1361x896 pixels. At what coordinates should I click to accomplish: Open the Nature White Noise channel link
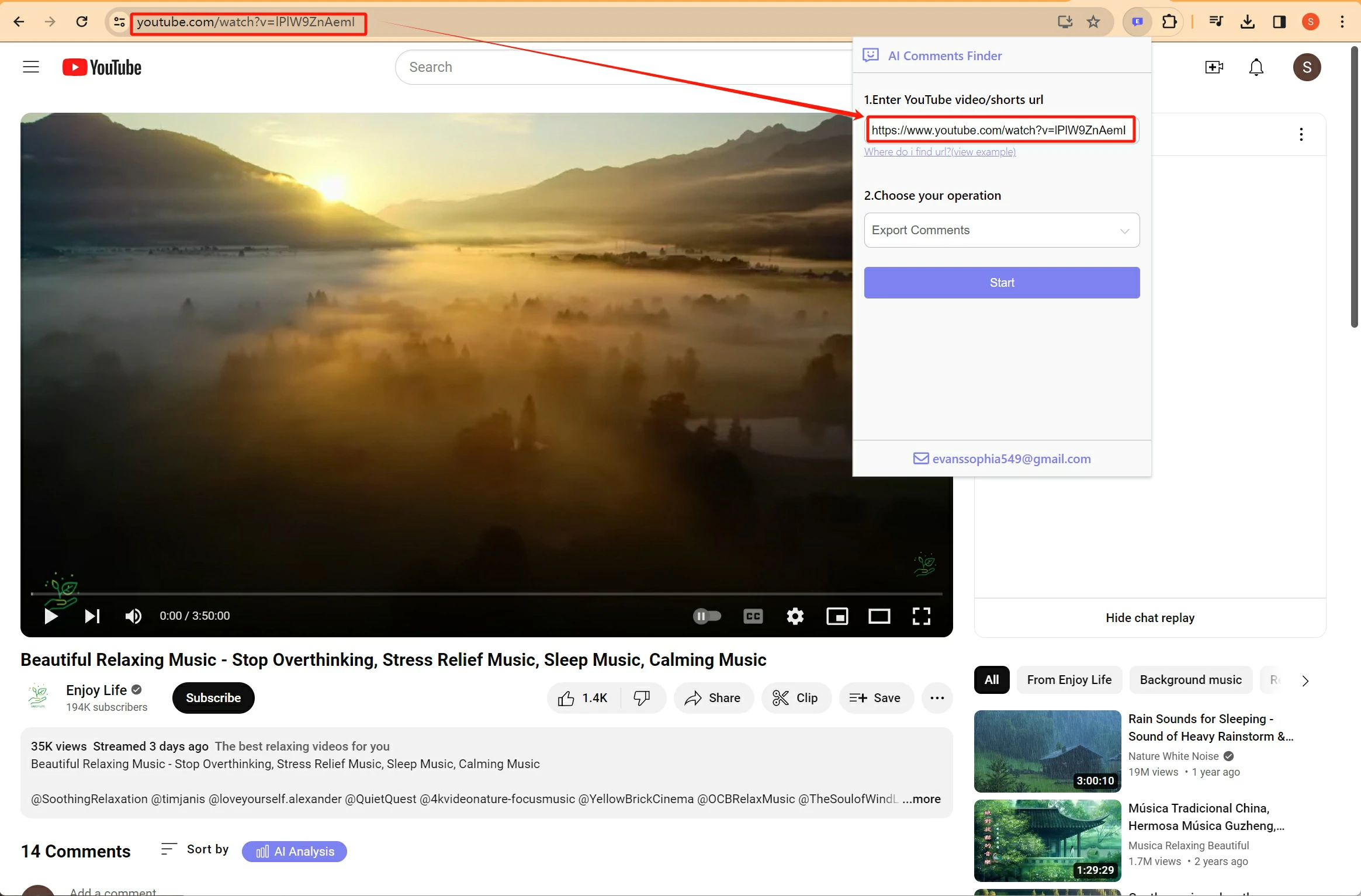tap(1173, 756)
